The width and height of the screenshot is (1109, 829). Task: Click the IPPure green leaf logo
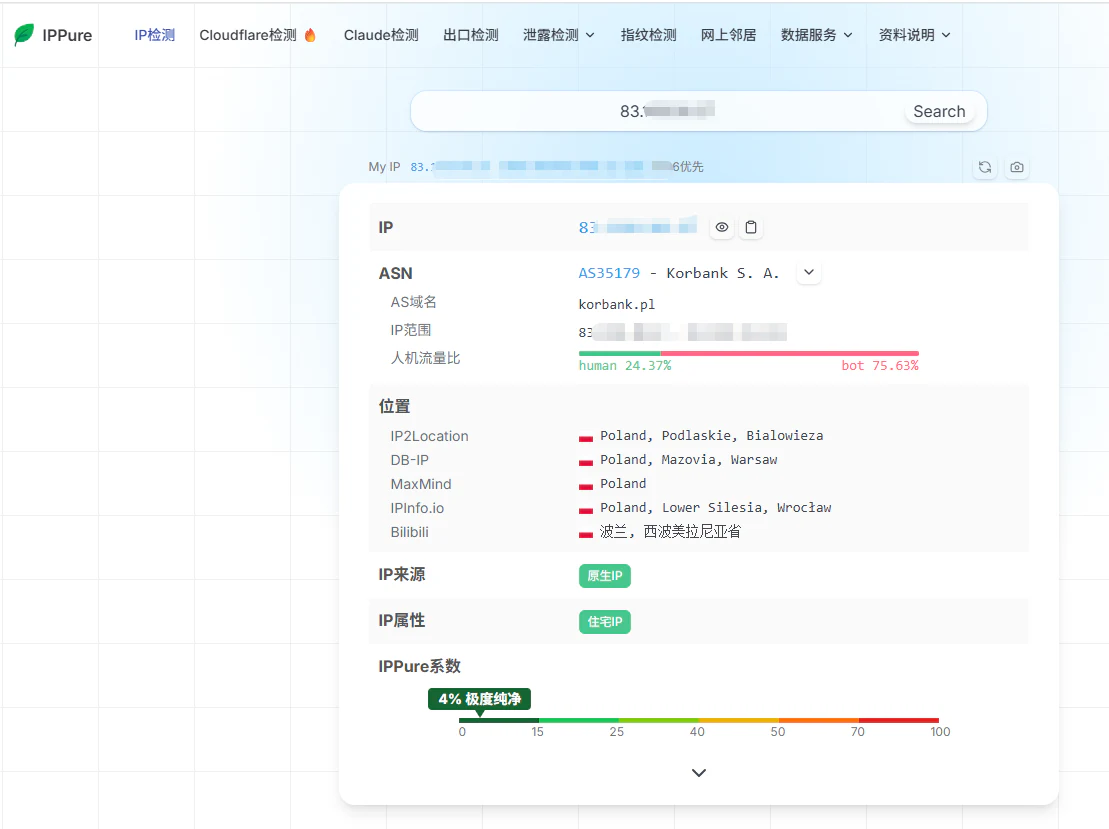(24, 34)
